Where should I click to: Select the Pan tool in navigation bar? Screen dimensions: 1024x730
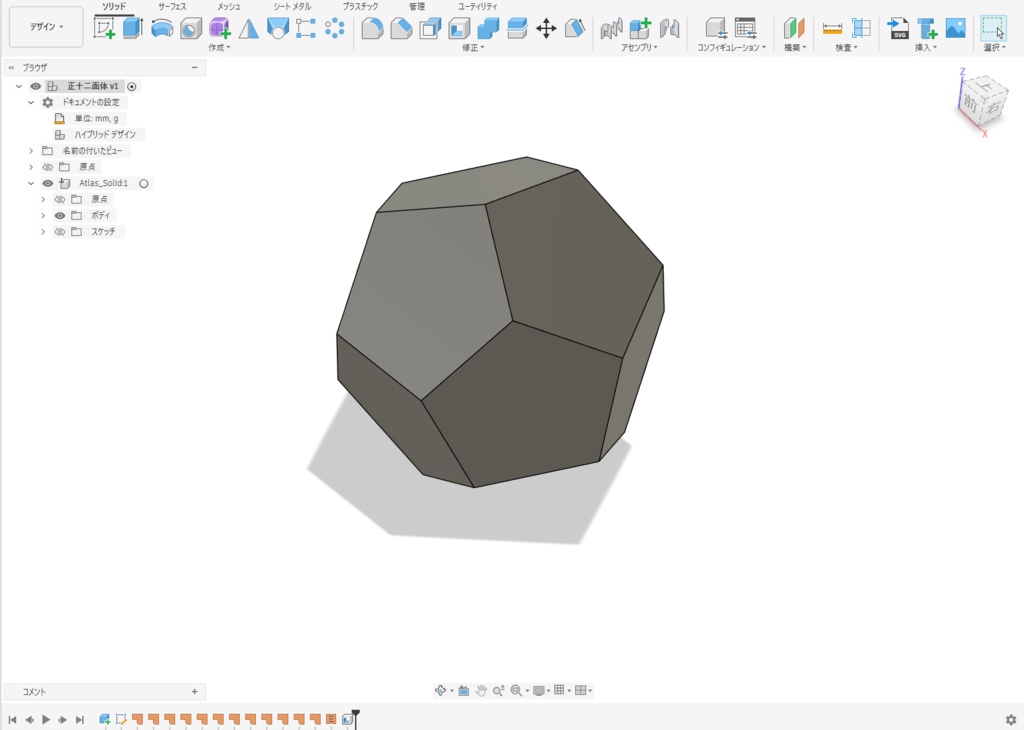pyautogui.click(x=481, y=690)
